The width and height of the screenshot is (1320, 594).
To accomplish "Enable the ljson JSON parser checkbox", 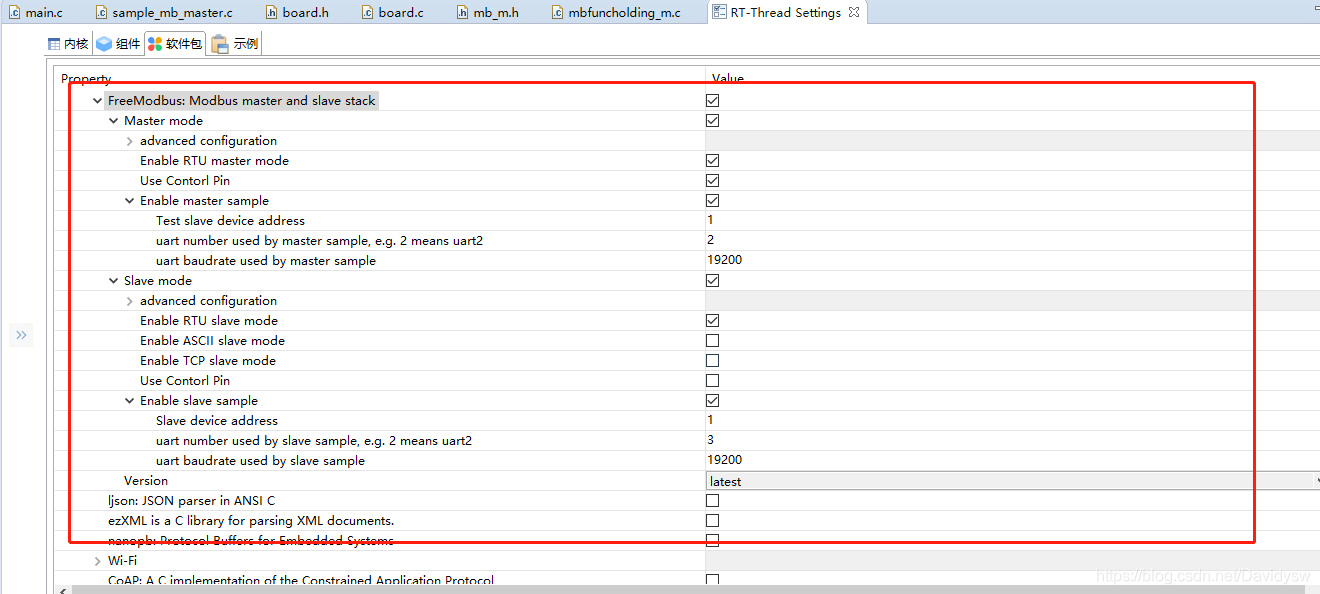I will click(x=713, y=500).
